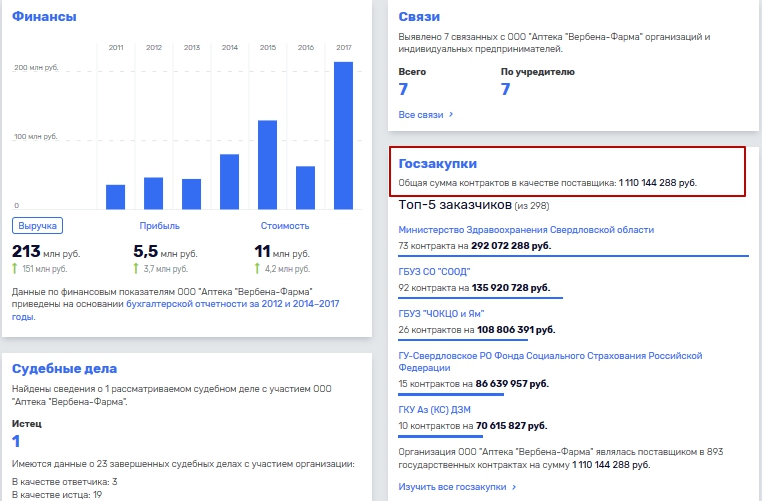Click chevron next to Все связи

(451, 115)
